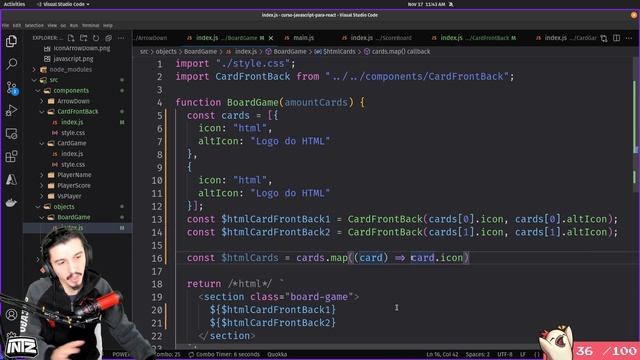640x360 pixels.
Task: Select style.css under CardGame folder
Action: coord(73,164)
